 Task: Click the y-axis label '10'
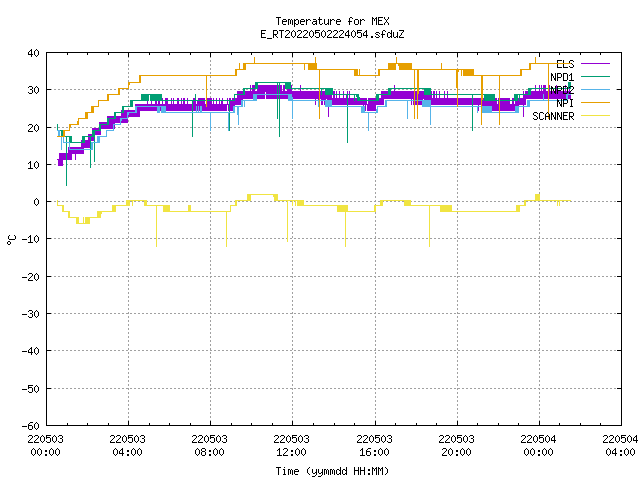[33, 165]
